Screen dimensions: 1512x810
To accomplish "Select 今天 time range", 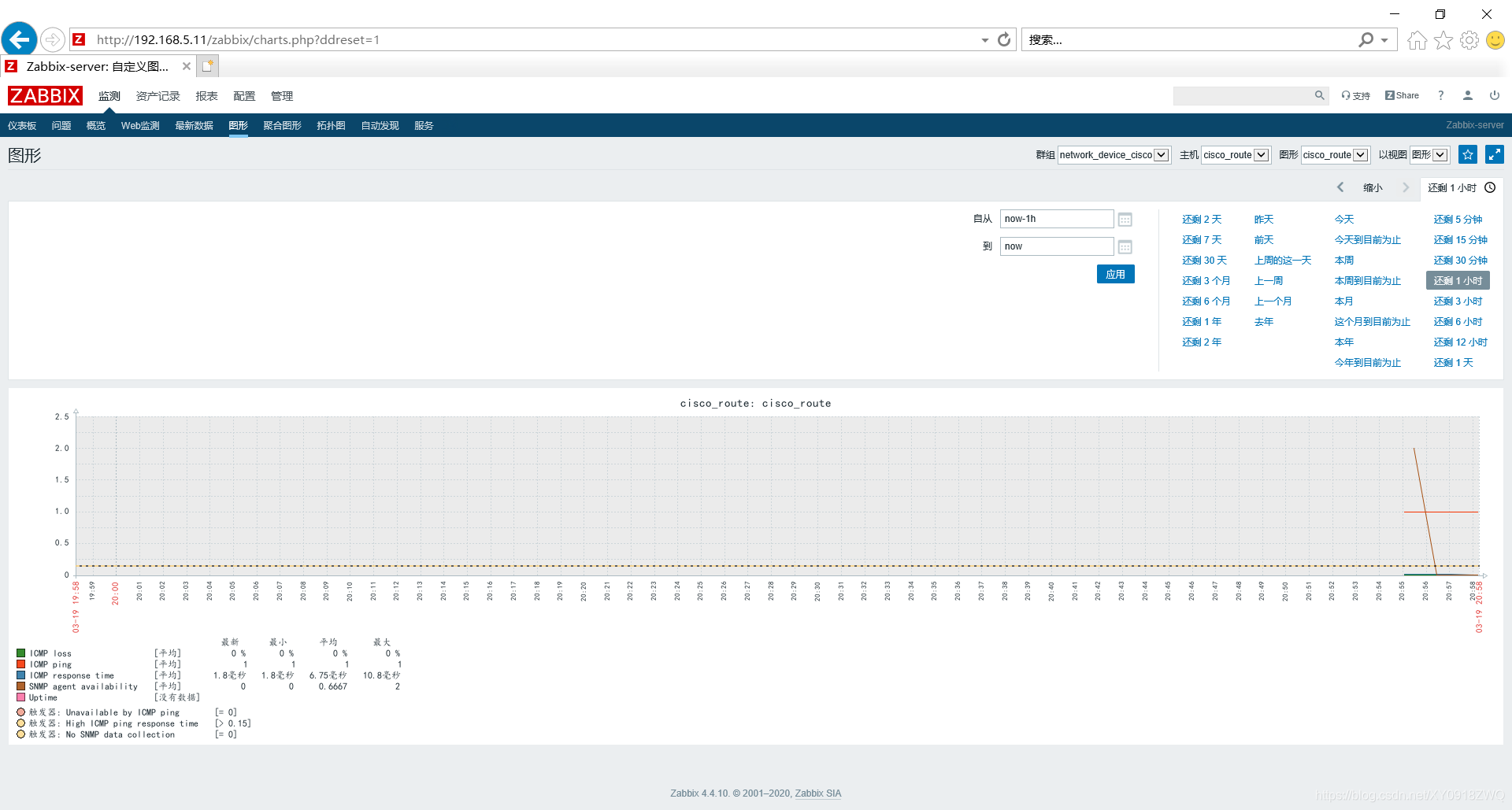I will pyautogui.click(x=1344, y=220).
